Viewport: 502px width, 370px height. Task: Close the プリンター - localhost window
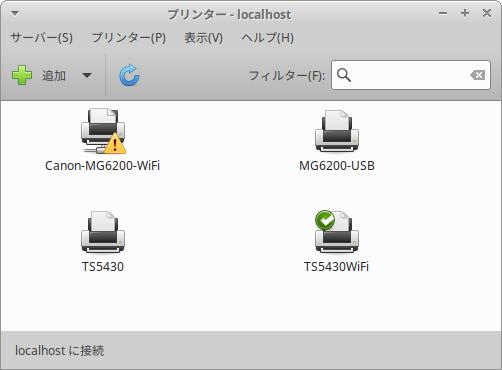[487, 13]
